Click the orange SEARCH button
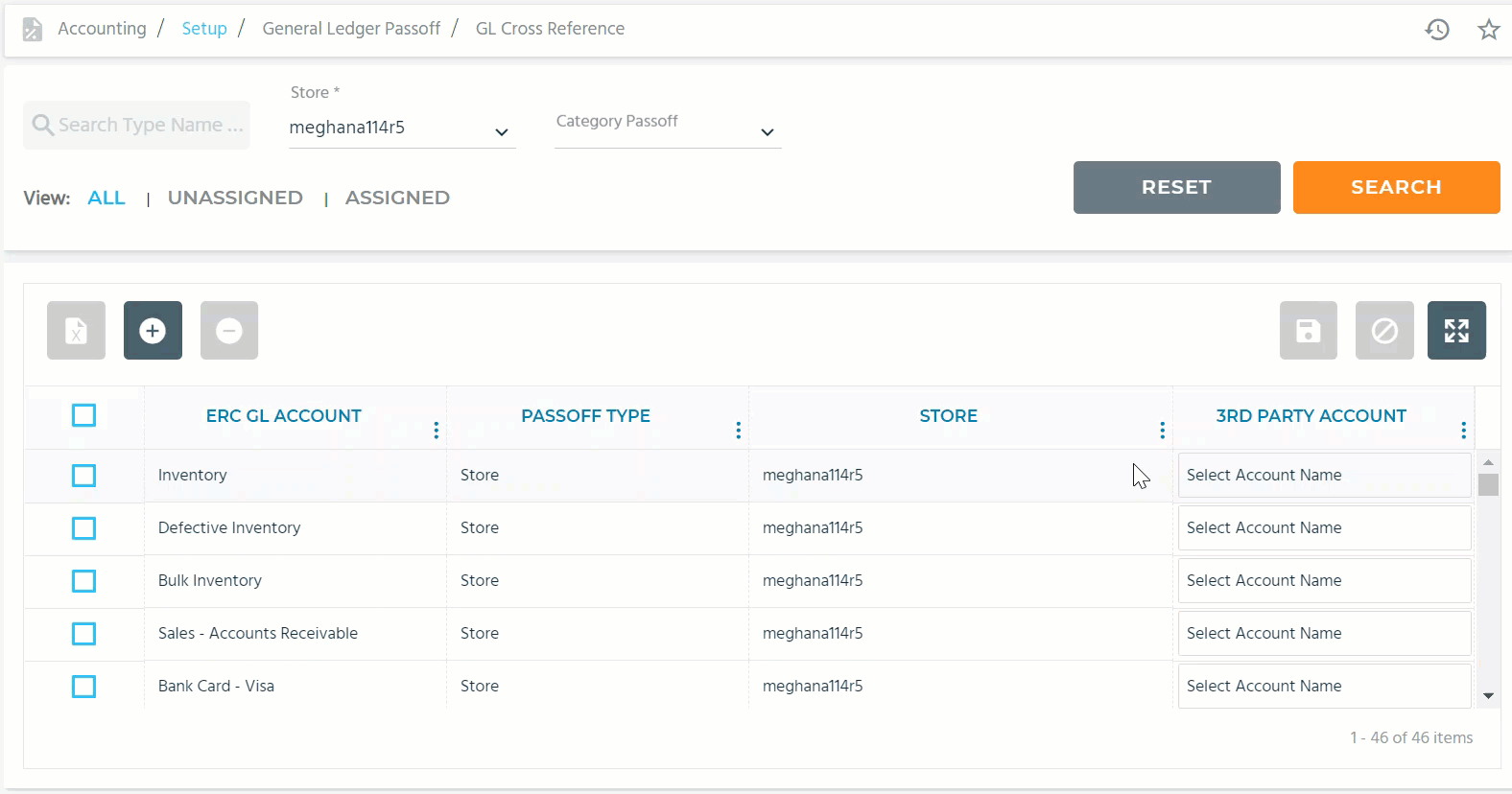Viewport: 1512px width, 794px height. tap(1396, 187)
